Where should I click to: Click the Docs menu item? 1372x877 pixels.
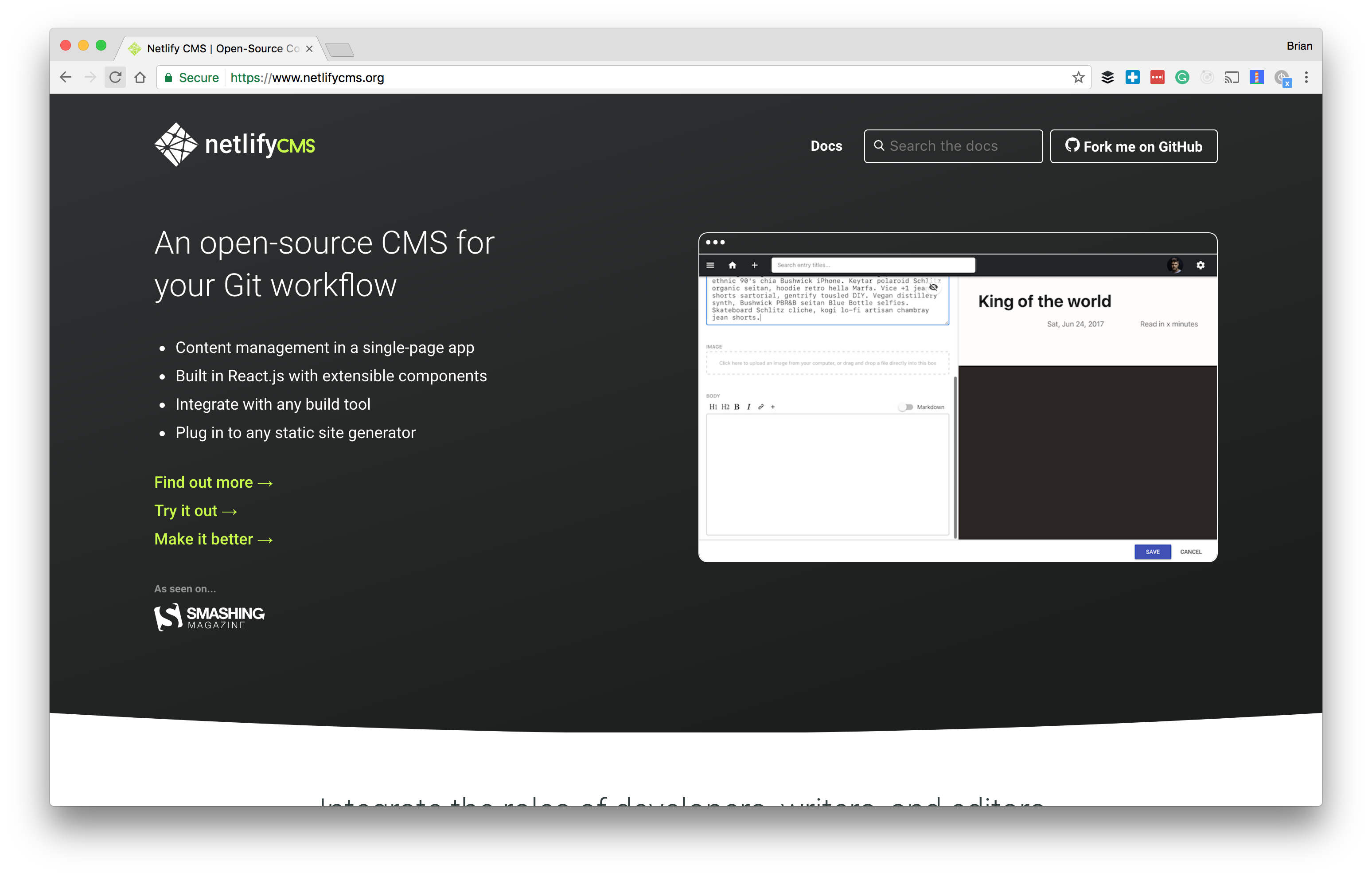click(827, 146)
